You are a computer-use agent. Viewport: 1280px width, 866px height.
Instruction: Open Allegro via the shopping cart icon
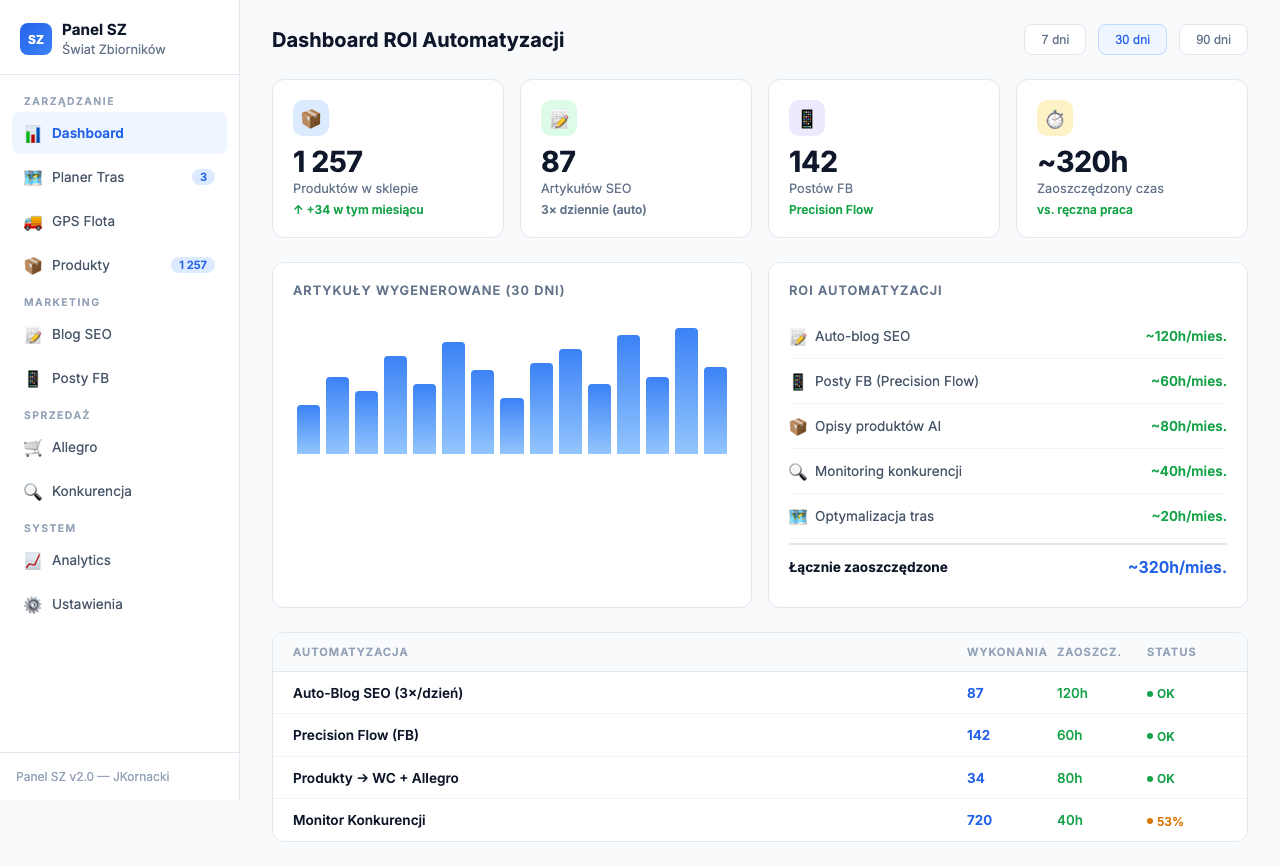coord(33,447)
